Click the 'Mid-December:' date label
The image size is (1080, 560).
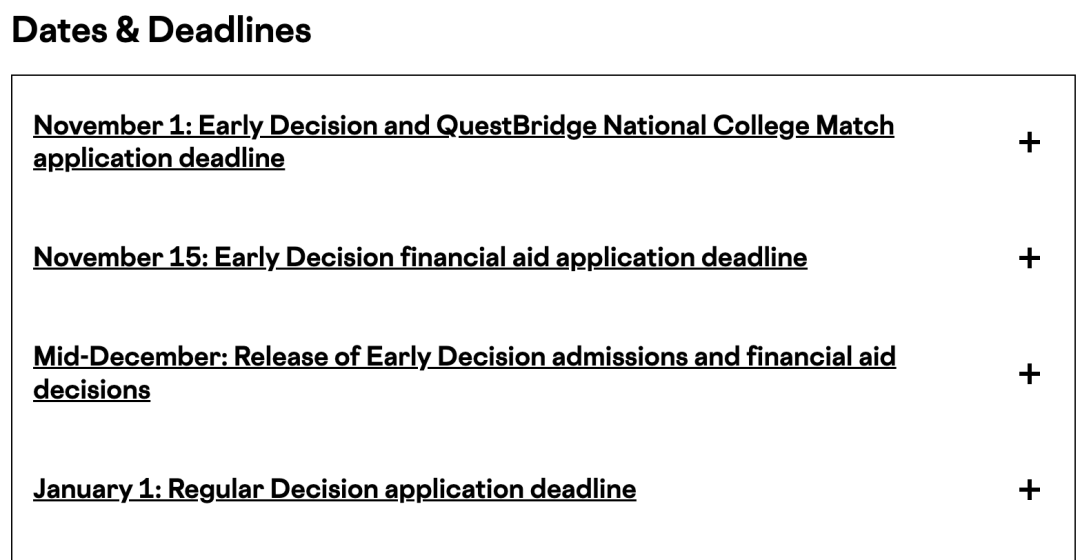130,357
